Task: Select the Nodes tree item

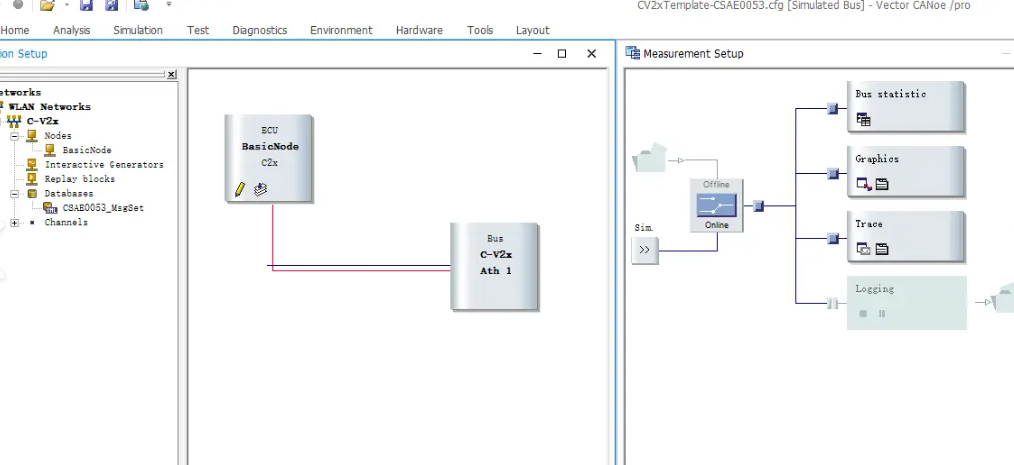Action: pos(58,136)
